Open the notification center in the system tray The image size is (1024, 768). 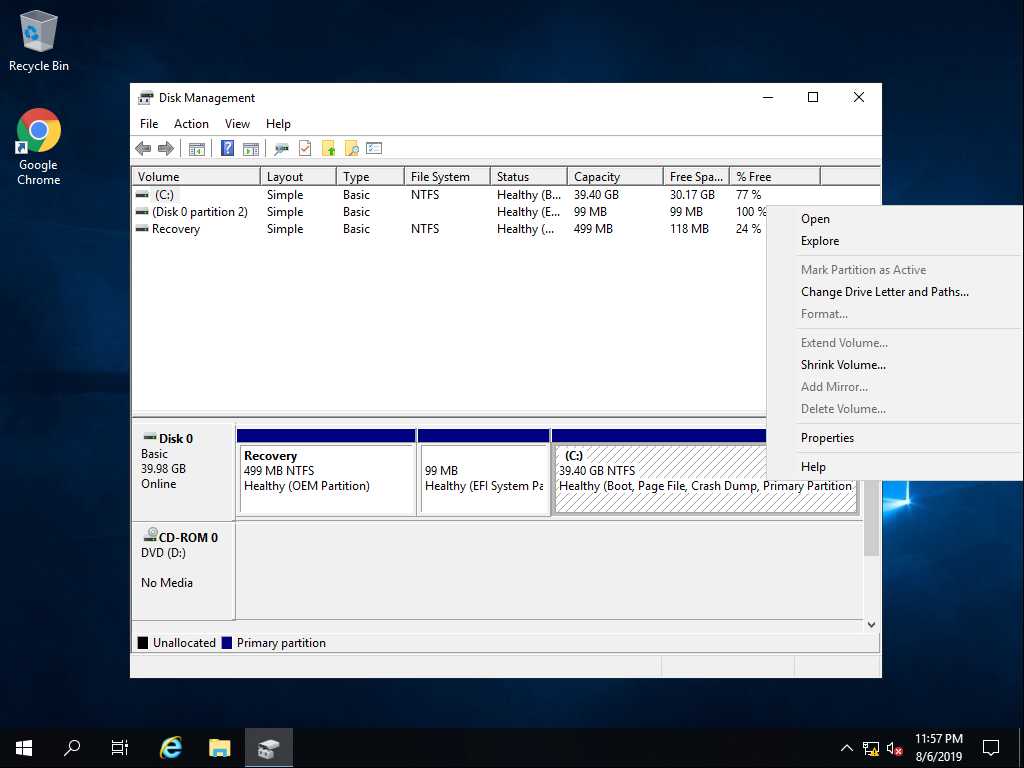coord(989,747)
